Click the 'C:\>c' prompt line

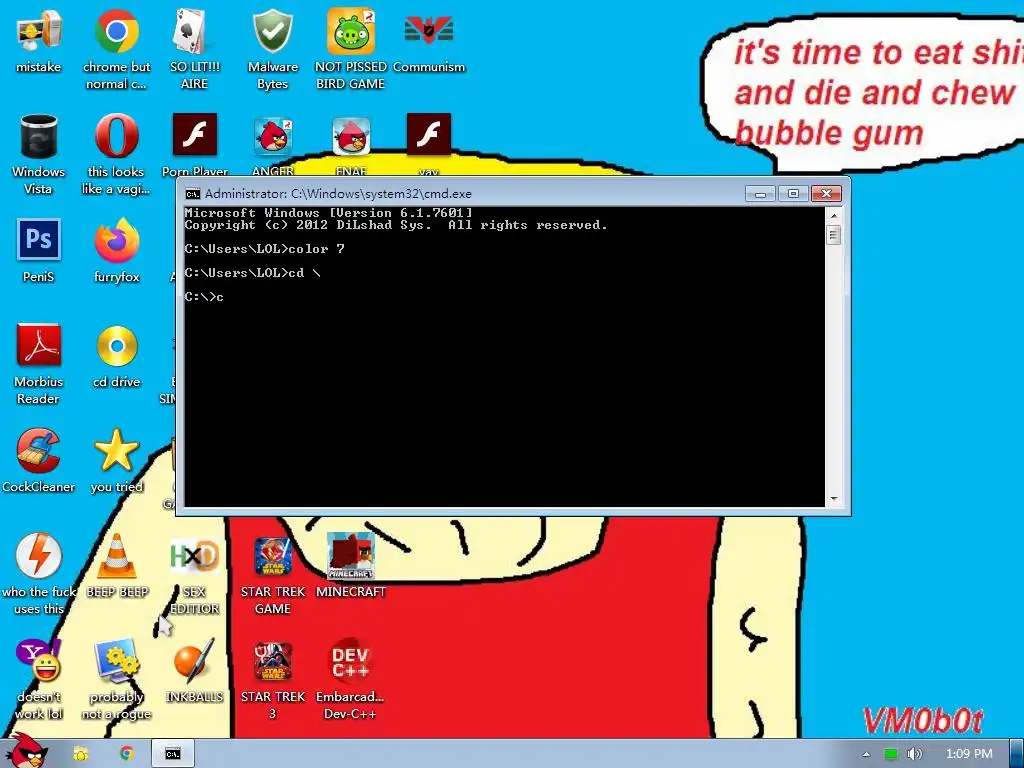point(204,297)
